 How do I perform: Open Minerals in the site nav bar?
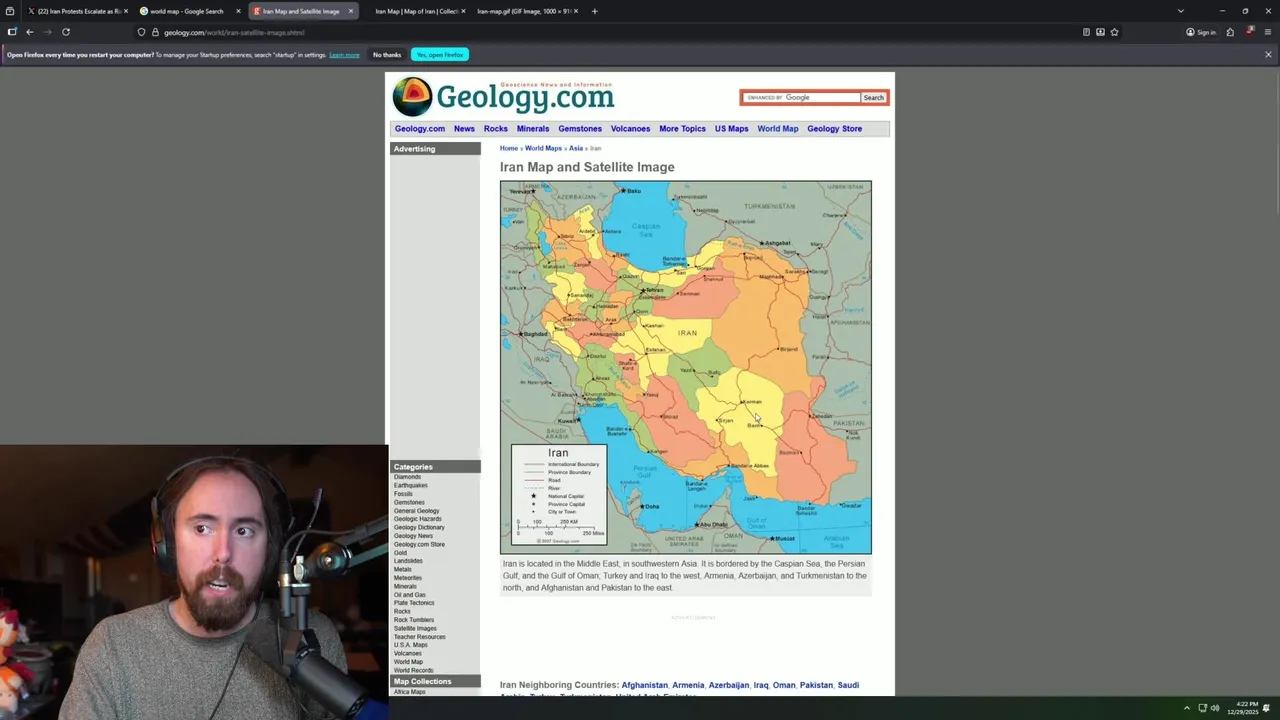click(x=533, y=128)
